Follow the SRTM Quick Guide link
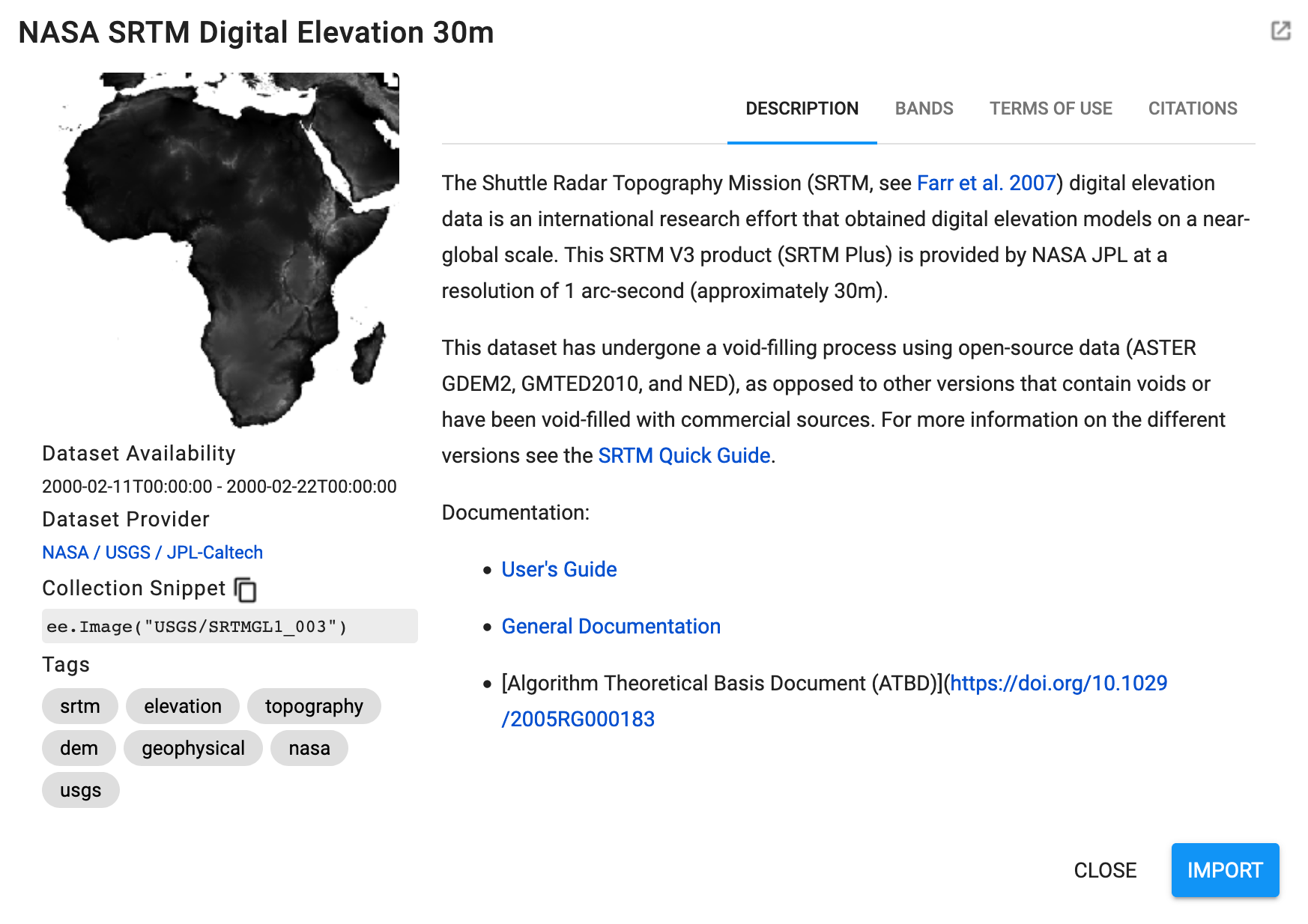The height and width of the screenshot is (924, 1308). point(684,456)
